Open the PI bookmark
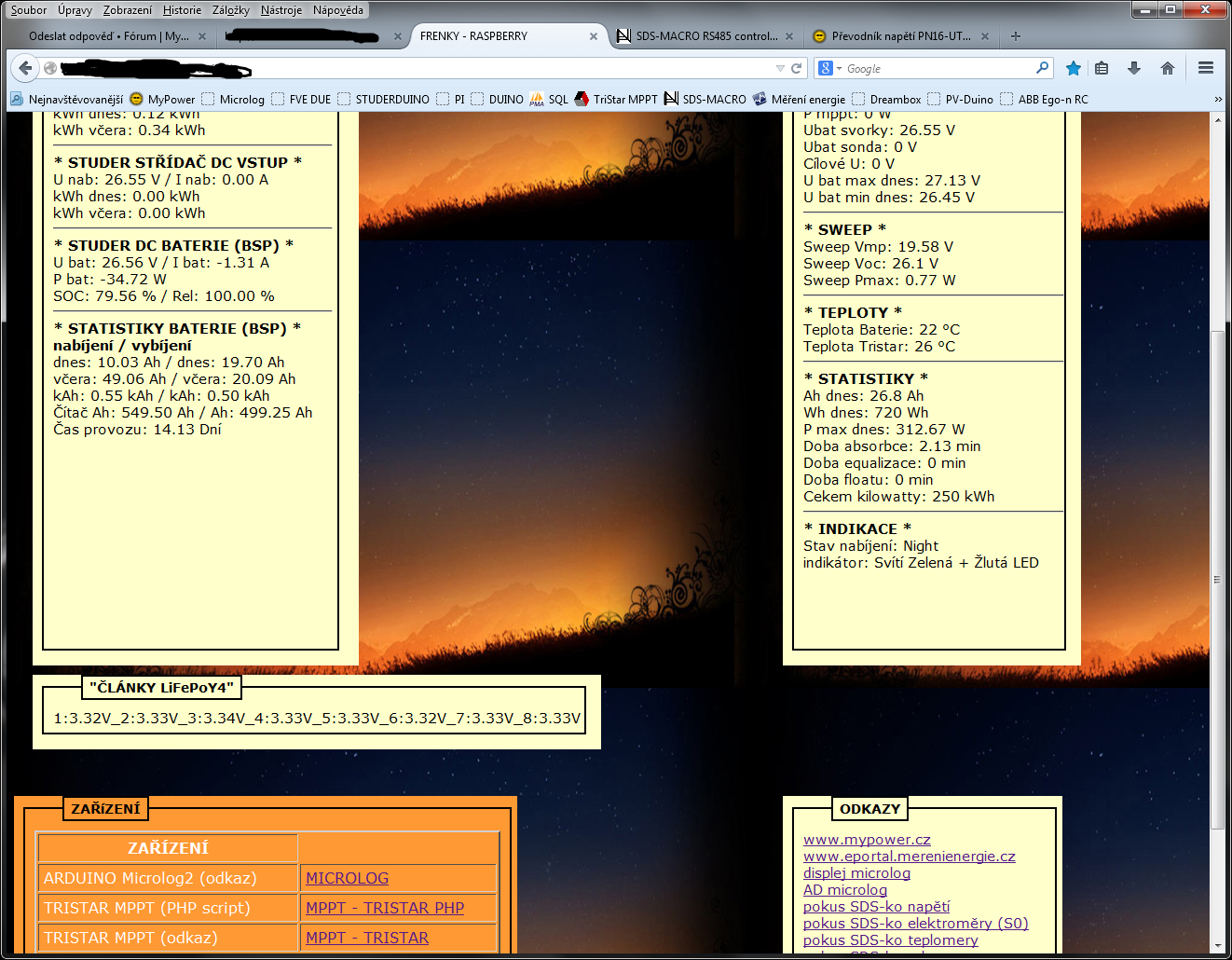 (450, 99)
